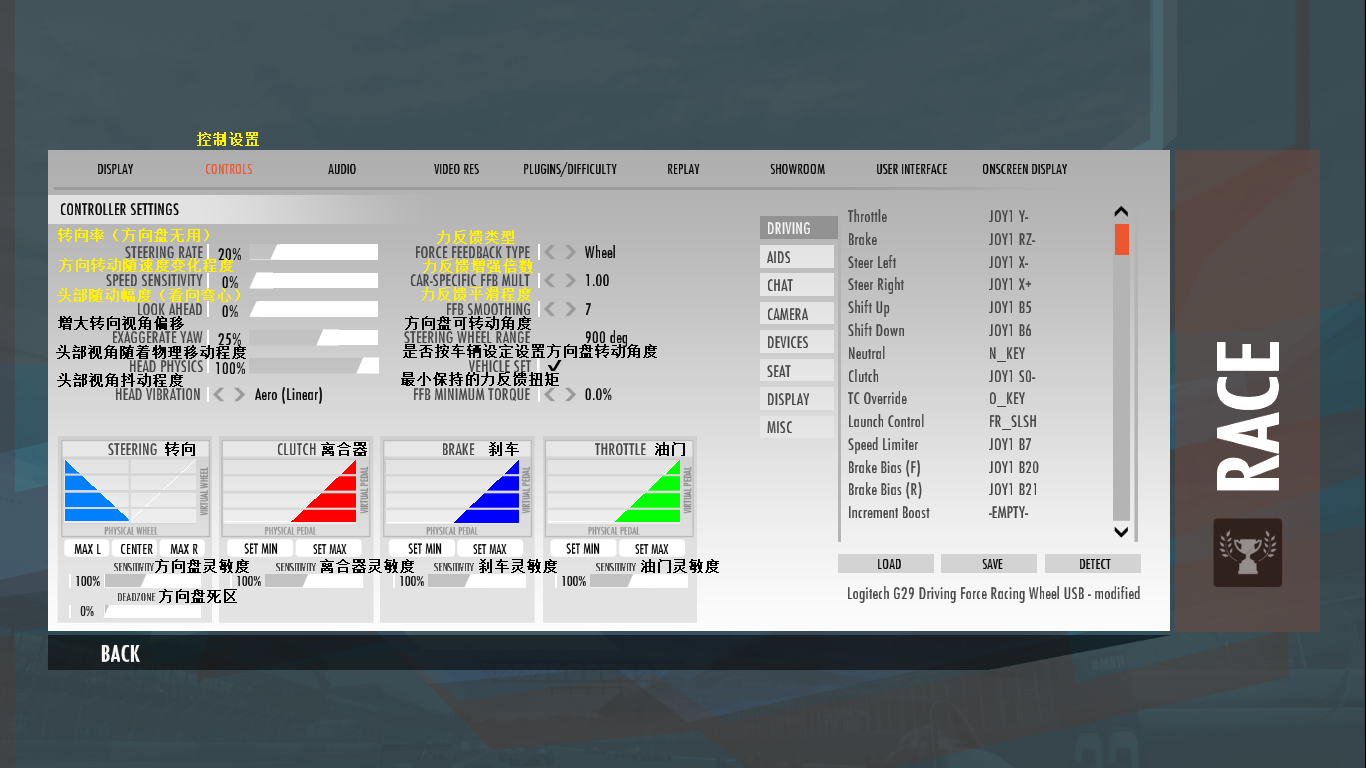Image resolution: width=1366 pixels, height=768 pixels.
Task: Select the Devices control category
Action: coord(797,342)
